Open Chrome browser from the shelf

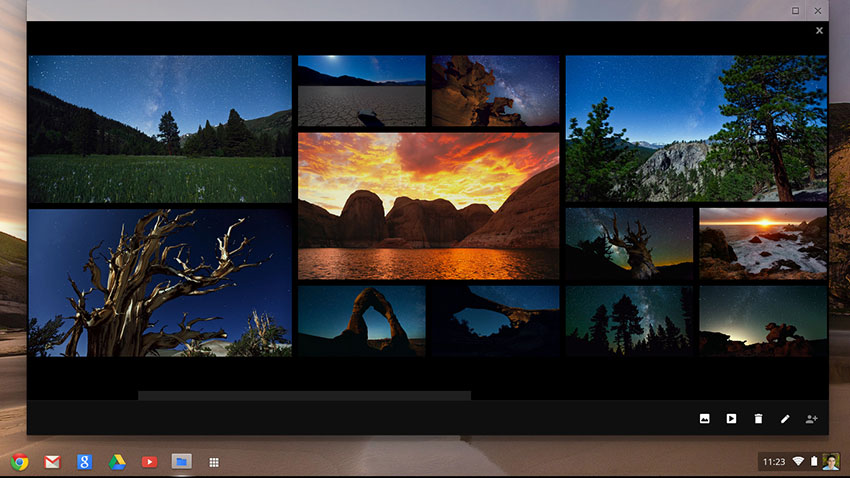coord(19,461)
